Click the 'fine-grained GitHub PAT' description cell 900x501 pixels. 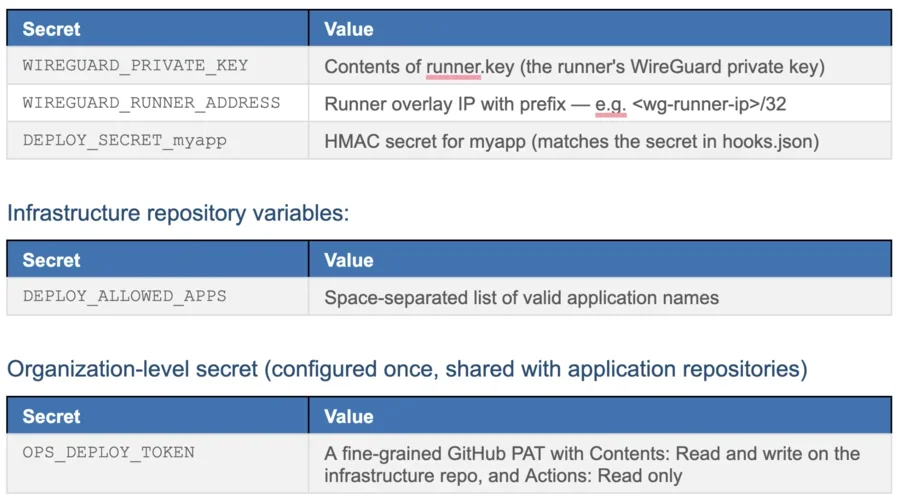592,465
